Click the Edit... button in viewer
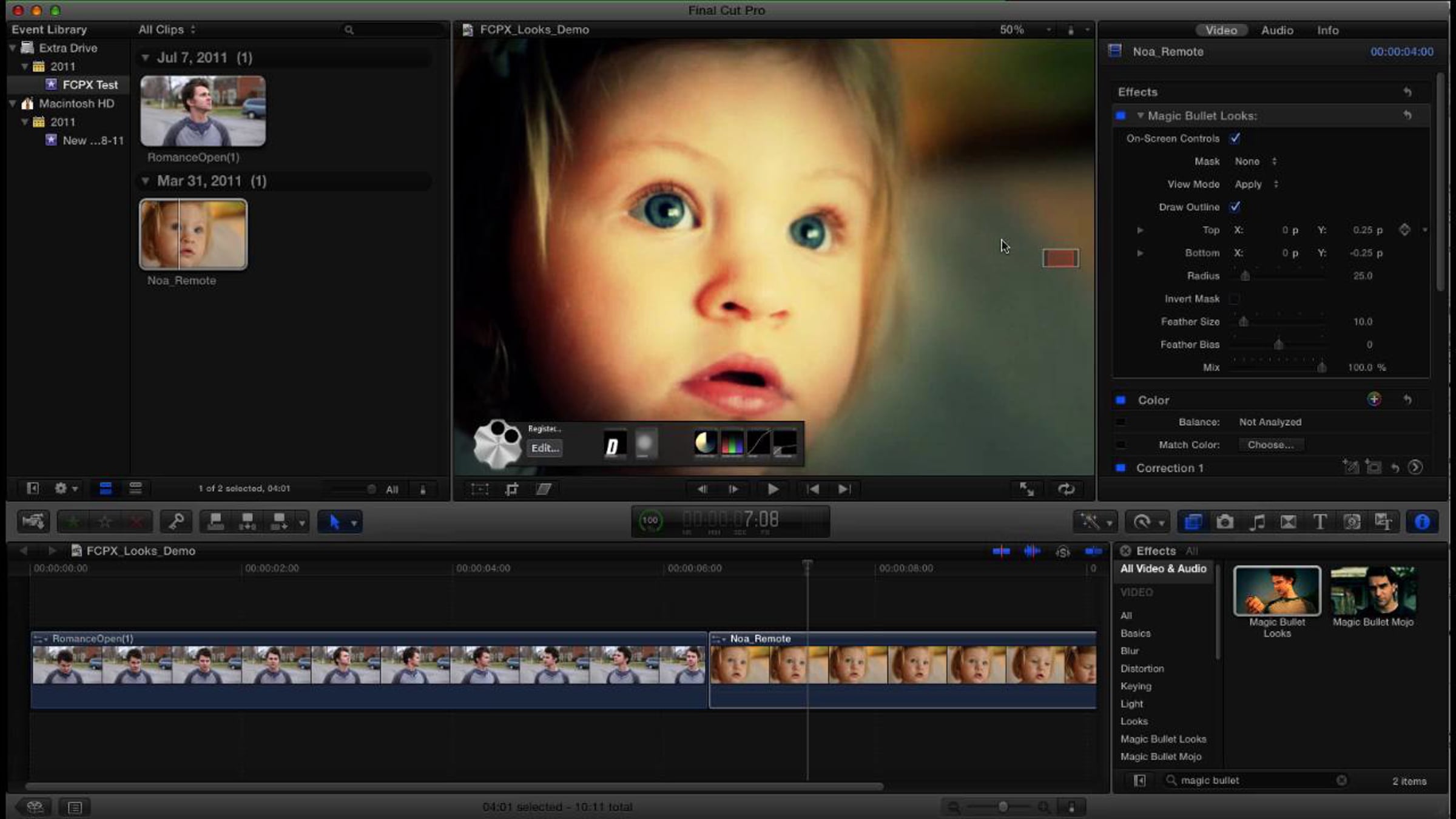Viewport: 1456px width, 819px height. 545,448
